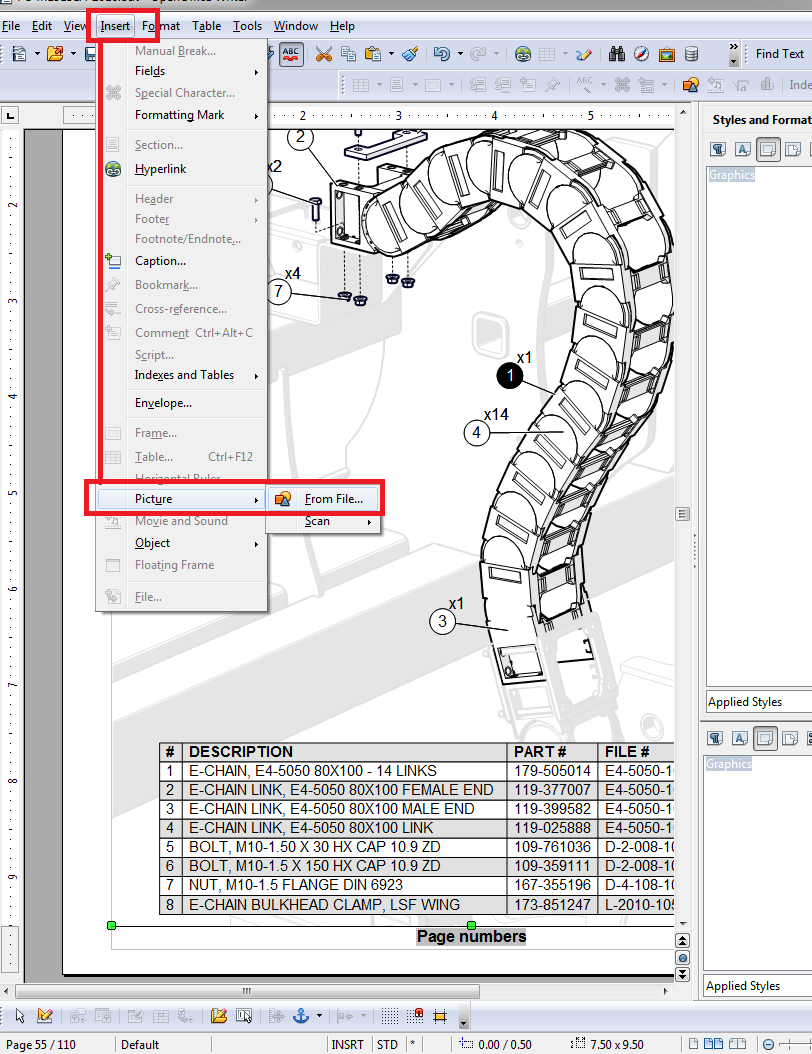Open the Tools menu
The width and height of the screenshot is (812, 1054).
click(247, 26)
